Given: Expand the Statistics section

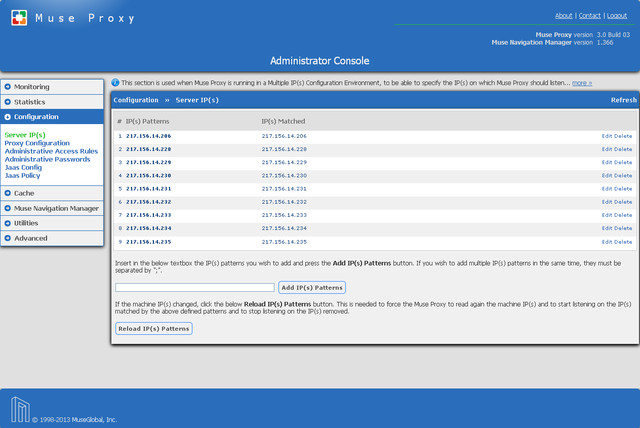Looking at the screenshot, I should click(x=52, y=102).
